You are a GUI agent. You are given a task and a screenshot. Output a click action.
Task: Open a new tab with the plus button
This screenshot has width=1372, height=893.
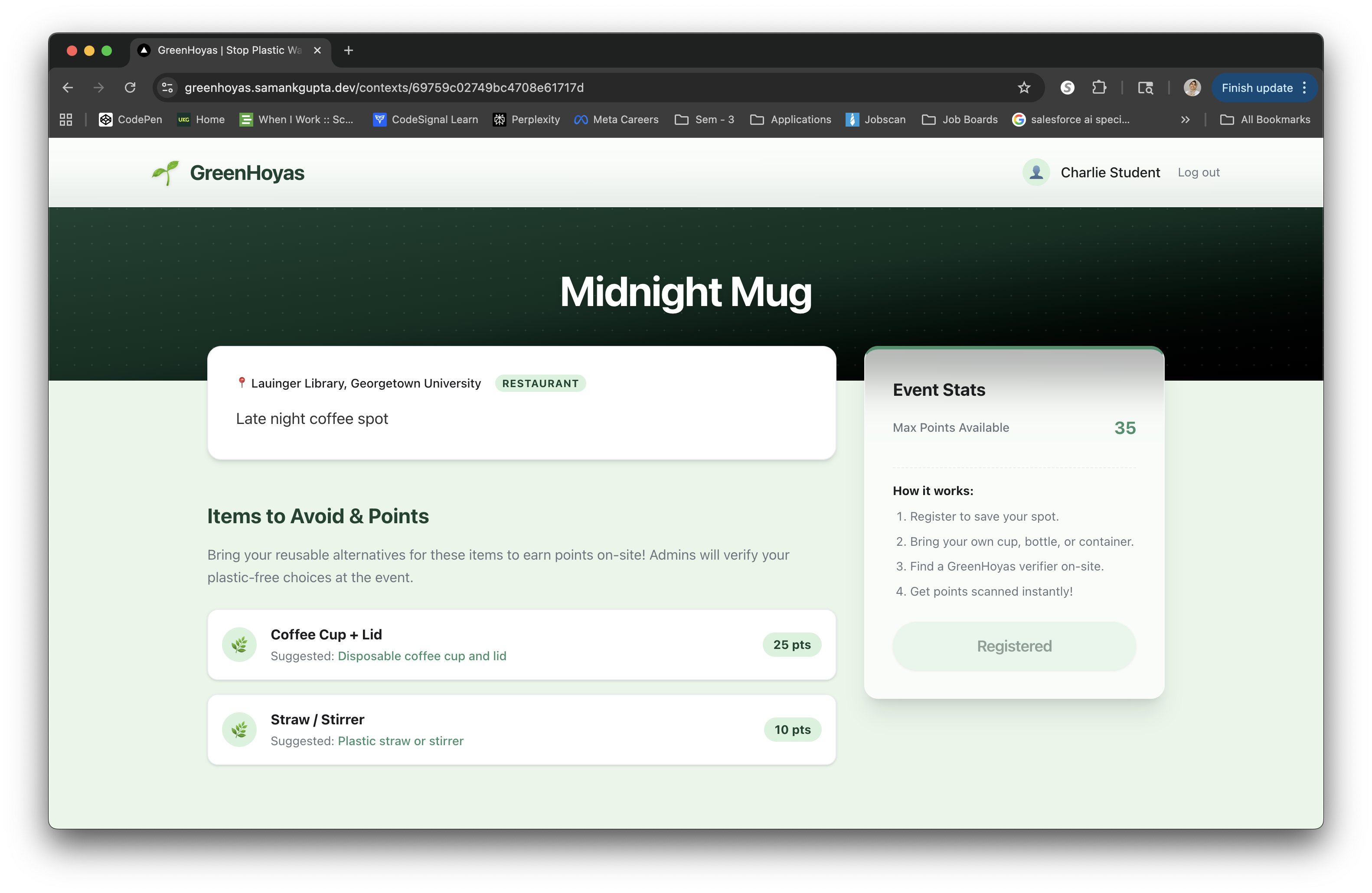pos(348,51)
